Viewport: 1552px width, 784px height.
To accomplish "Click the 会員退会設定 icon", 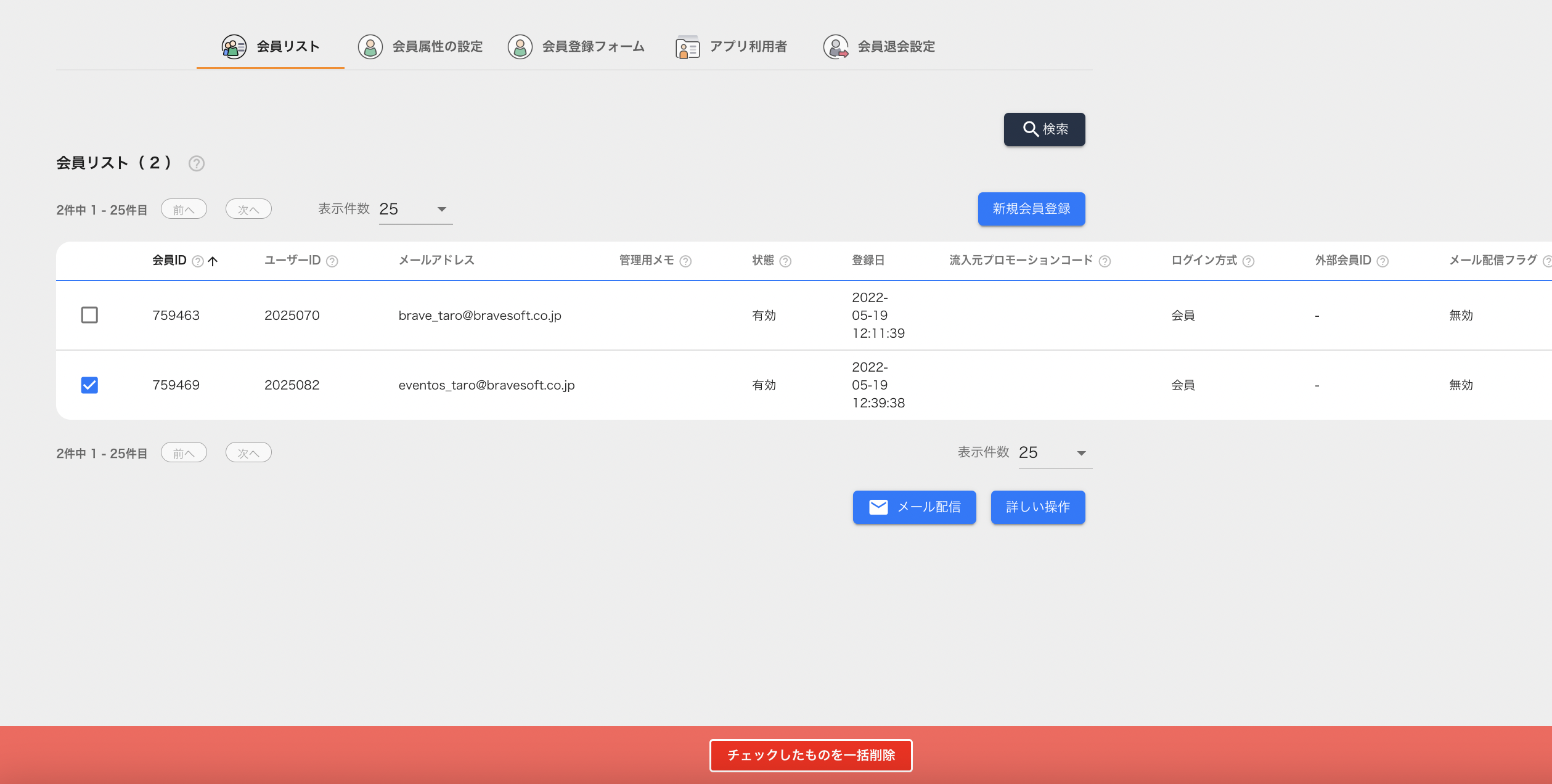I will [836, 47].
